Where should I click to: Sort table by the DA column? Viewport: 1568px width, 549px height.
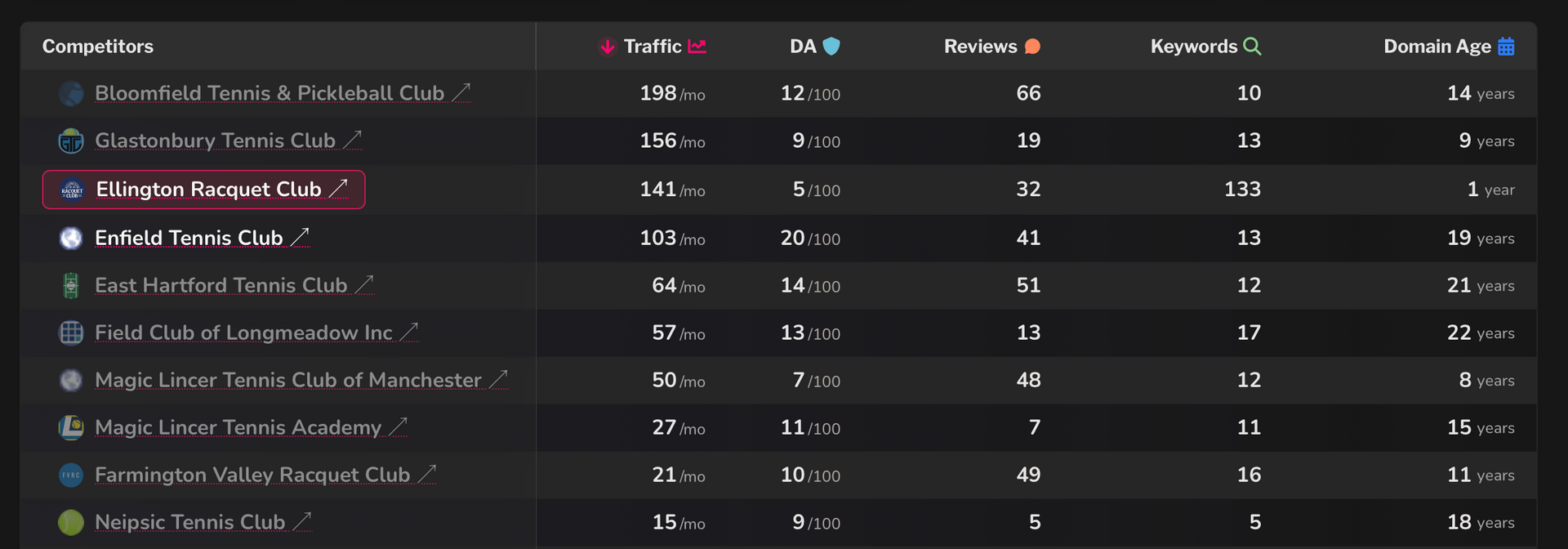tap(803, 47)
